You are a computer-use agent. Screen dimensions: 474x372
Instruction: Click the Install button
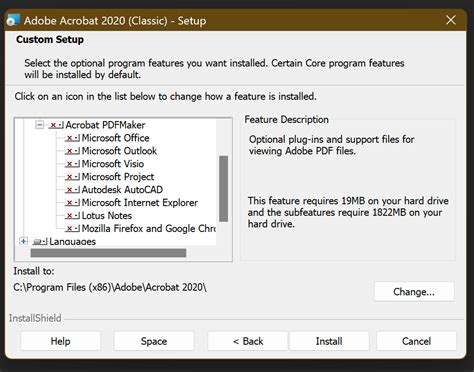click(x=329, y=341)
